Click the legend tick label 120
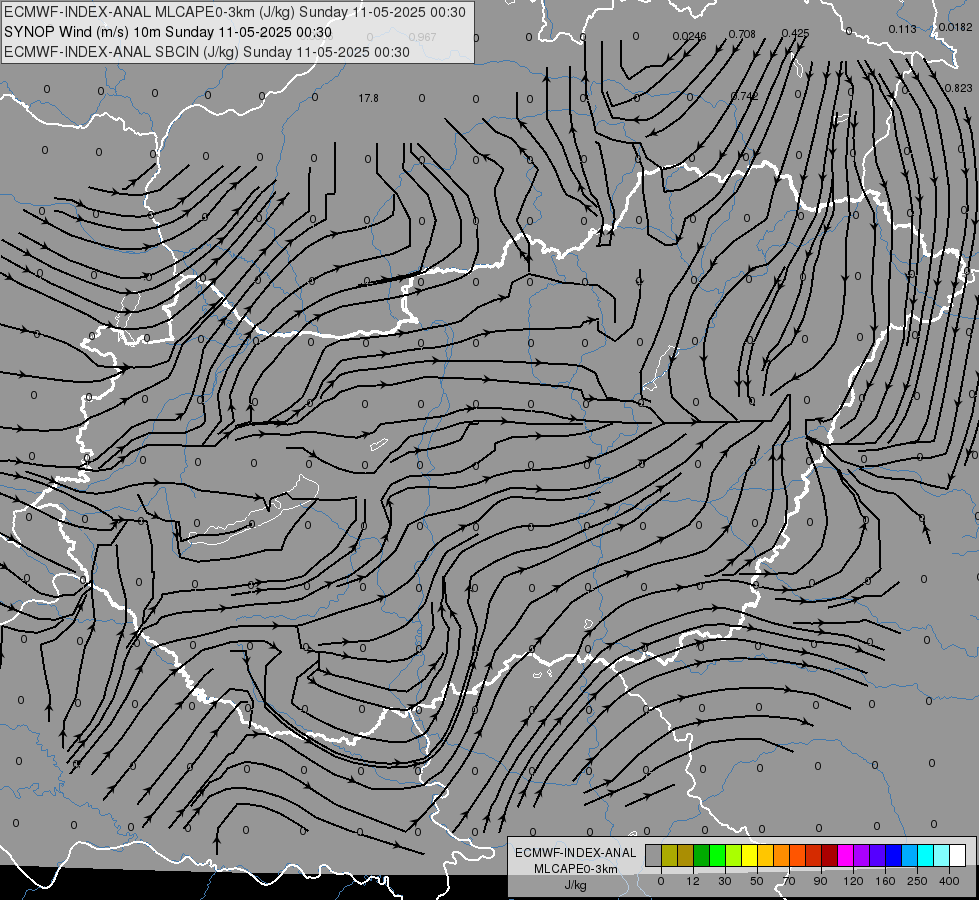Screen dimensions: 979x900 pos(853,881)
